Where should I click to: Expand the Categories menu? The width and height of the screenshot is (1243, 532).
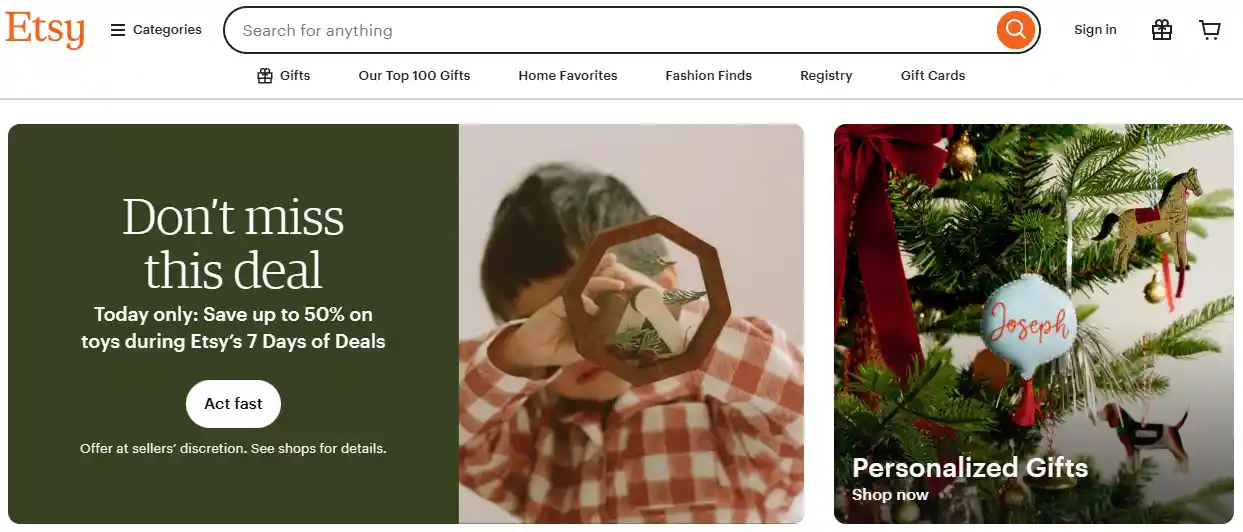click(x=166, y=30)
